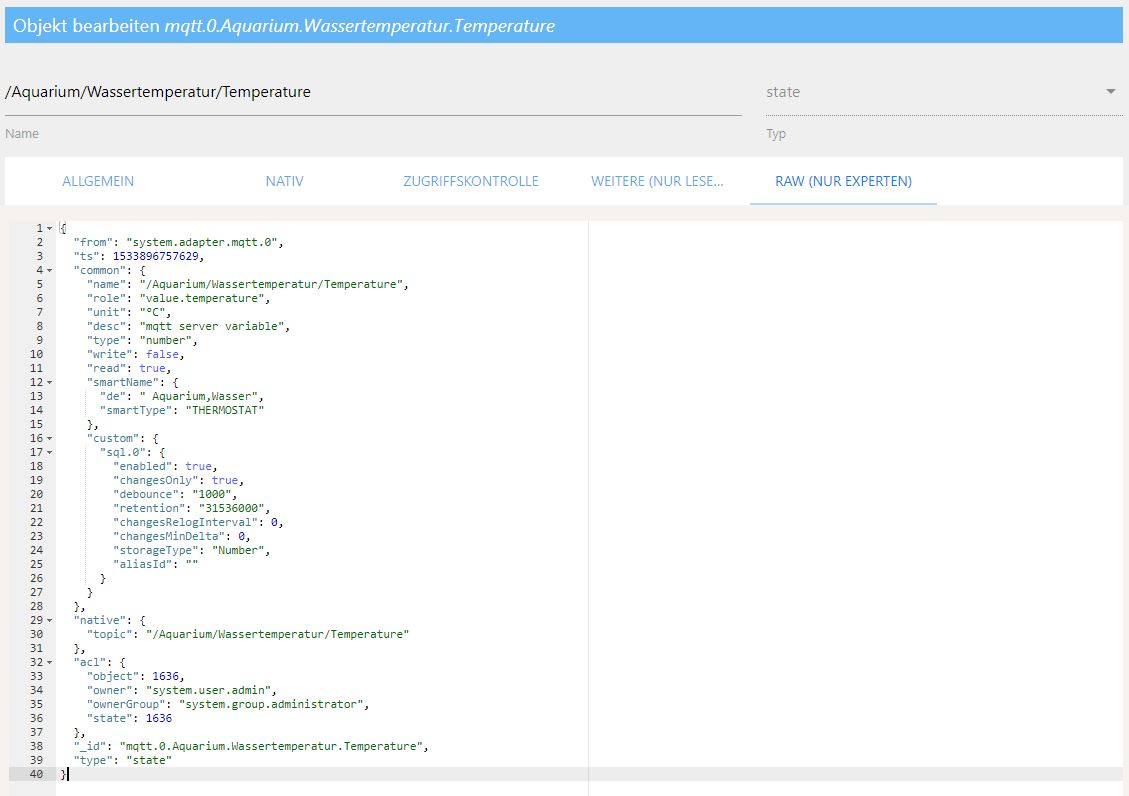Screen dimensions: 1129x796
Task: Click the "aliasId": "" line
Action: point(156,564)
